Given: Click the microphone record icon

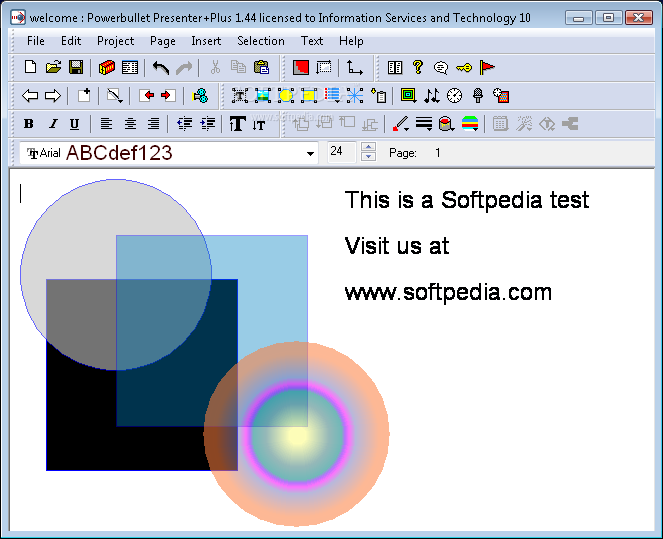Looking at the screenshot, I should click(x=478, y=96).
